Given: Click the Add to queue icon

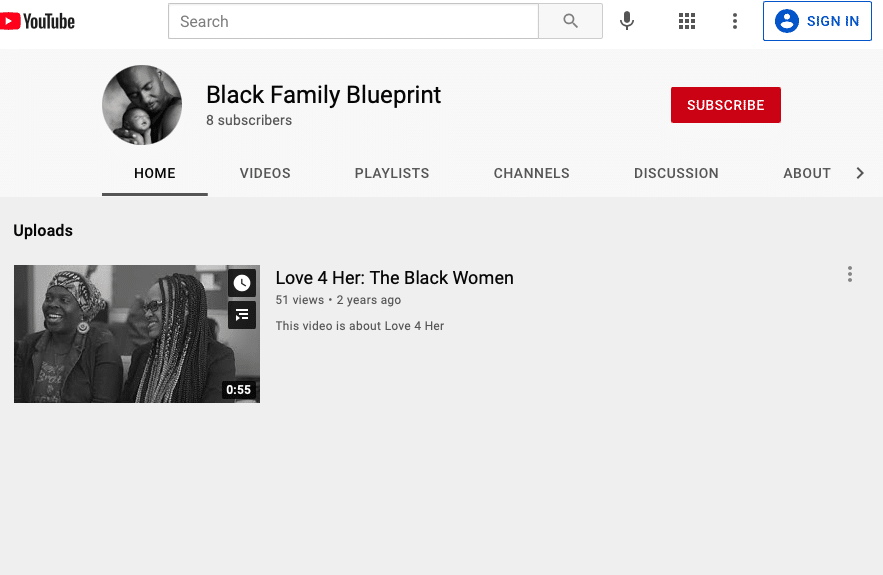Looking at the screenshot, I should click(242, 315).
